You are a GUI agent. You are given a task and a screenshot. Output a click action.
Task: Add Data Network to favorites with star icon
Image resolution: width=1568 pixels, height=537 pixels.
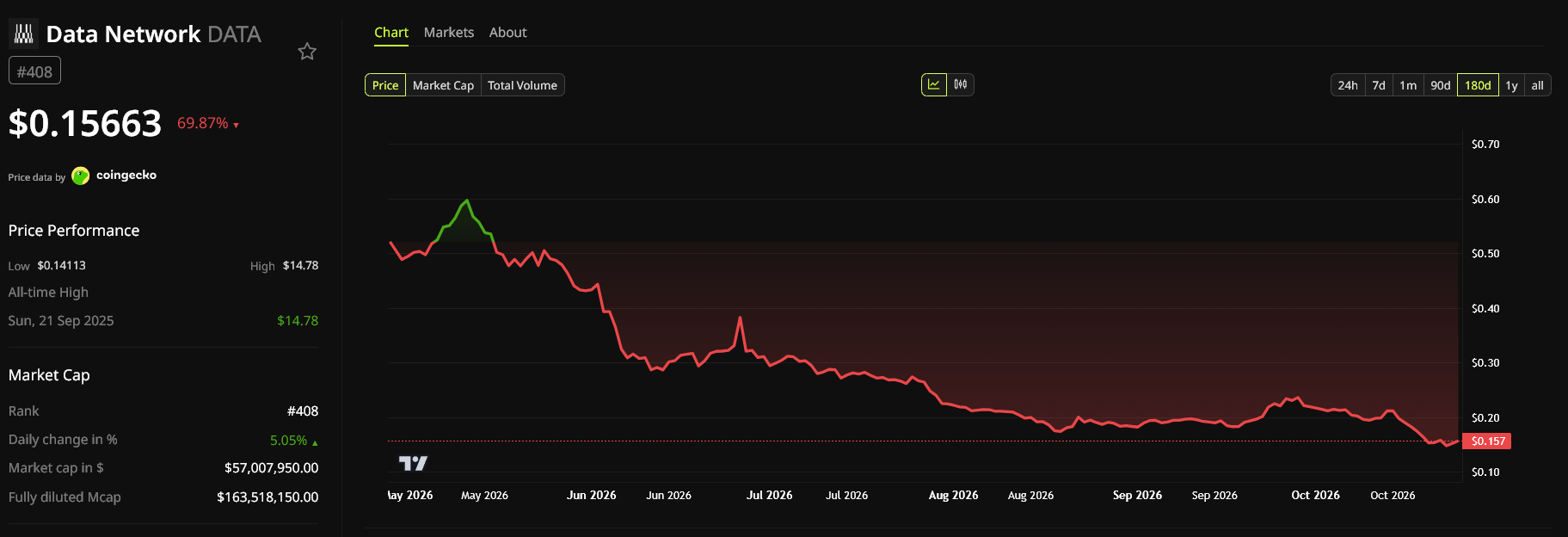coord(307,52)
